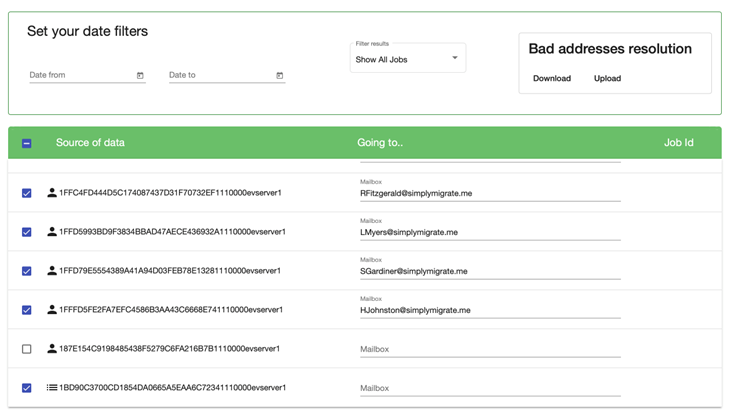Open the Date from calendar picker icon
This screenshot has width=731, height=414.
tap(140, 76)
